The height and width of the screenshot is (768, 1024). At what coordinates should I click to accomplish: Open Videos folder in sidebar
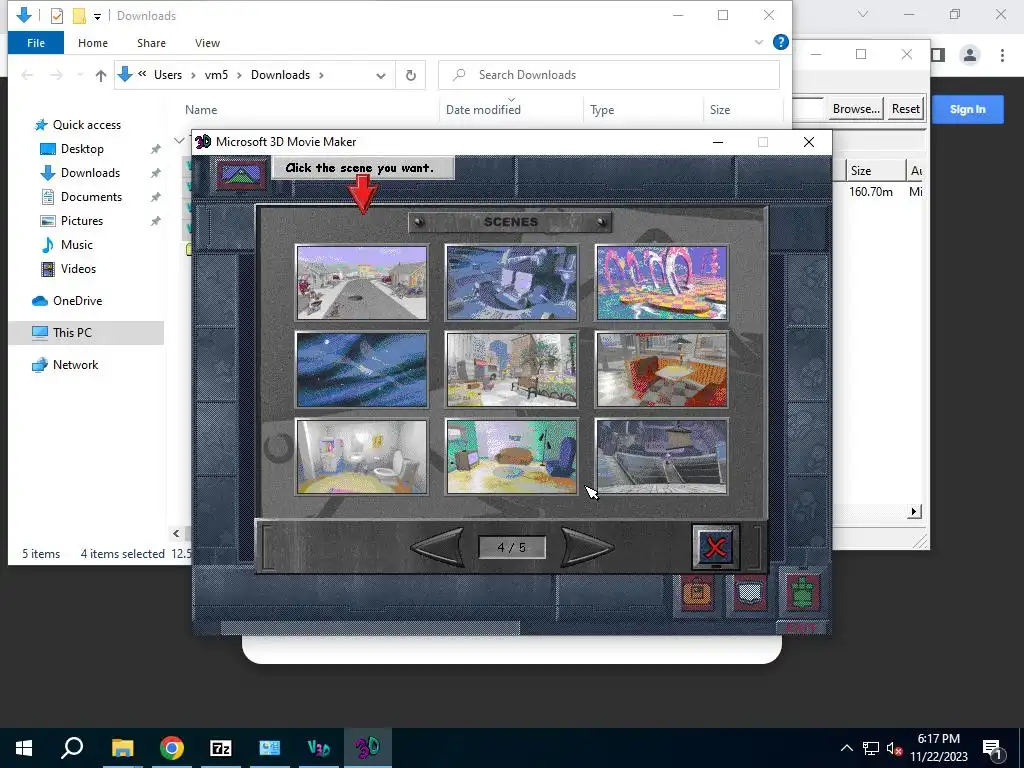78,269
